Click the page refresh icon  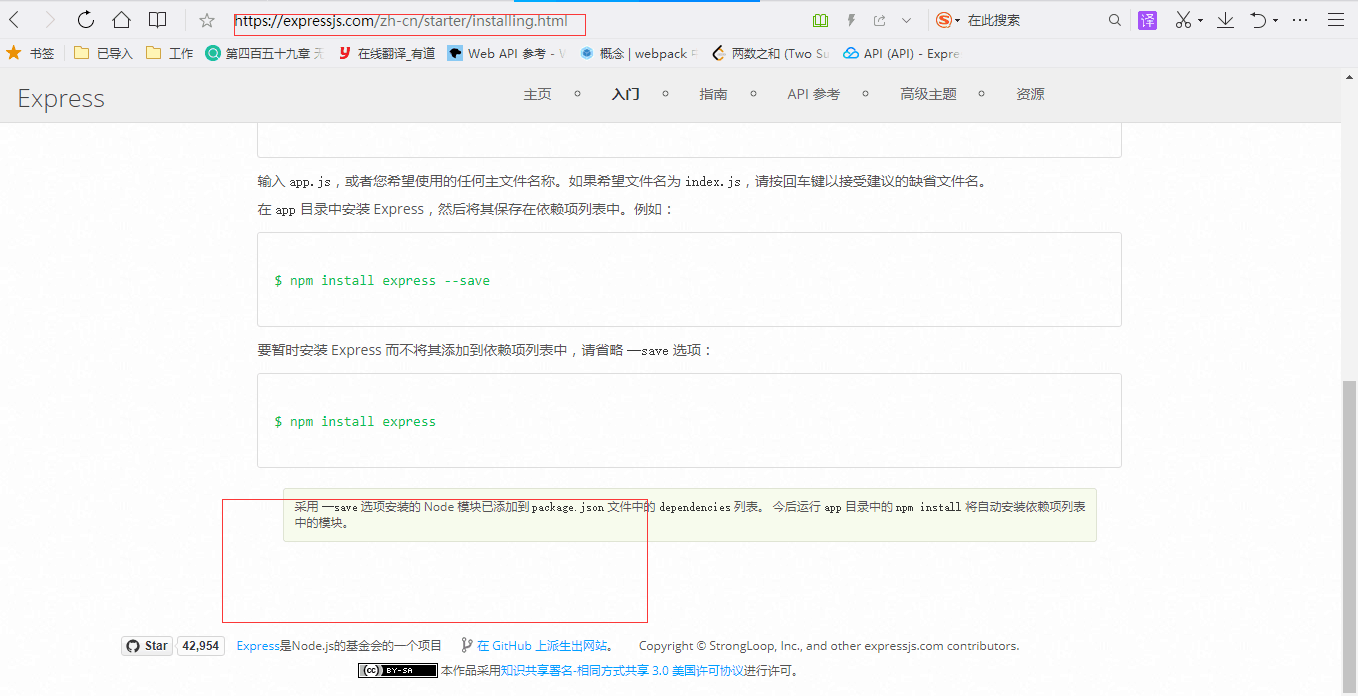(x=86, y=20)
